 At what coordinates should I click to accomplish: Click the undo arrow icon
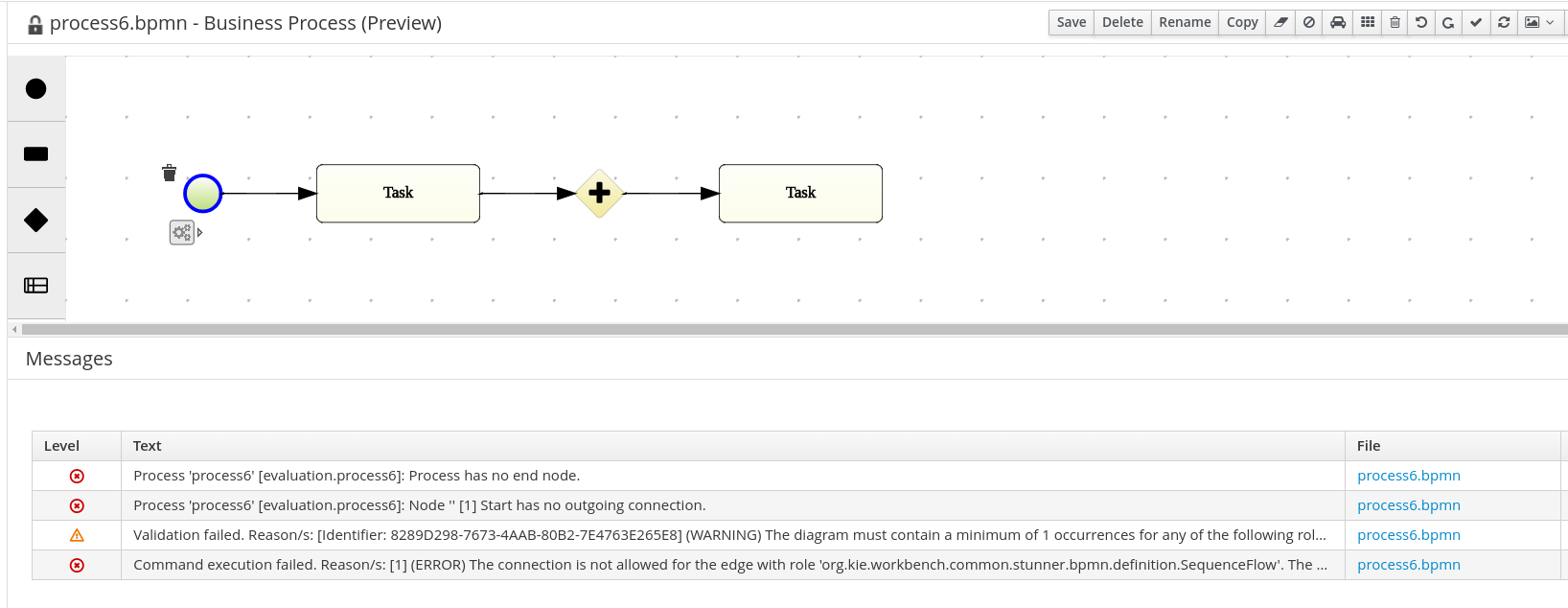point(1421,22)
